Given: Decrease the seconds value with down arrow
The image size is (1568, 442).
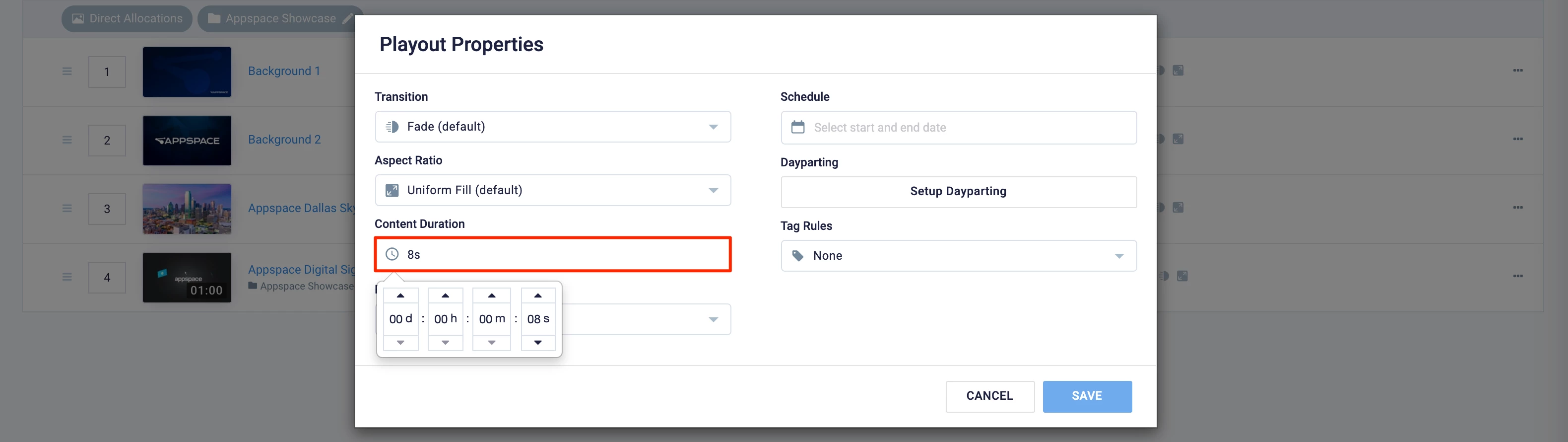Looking at the screenshot, I should (x=537, y=343).
